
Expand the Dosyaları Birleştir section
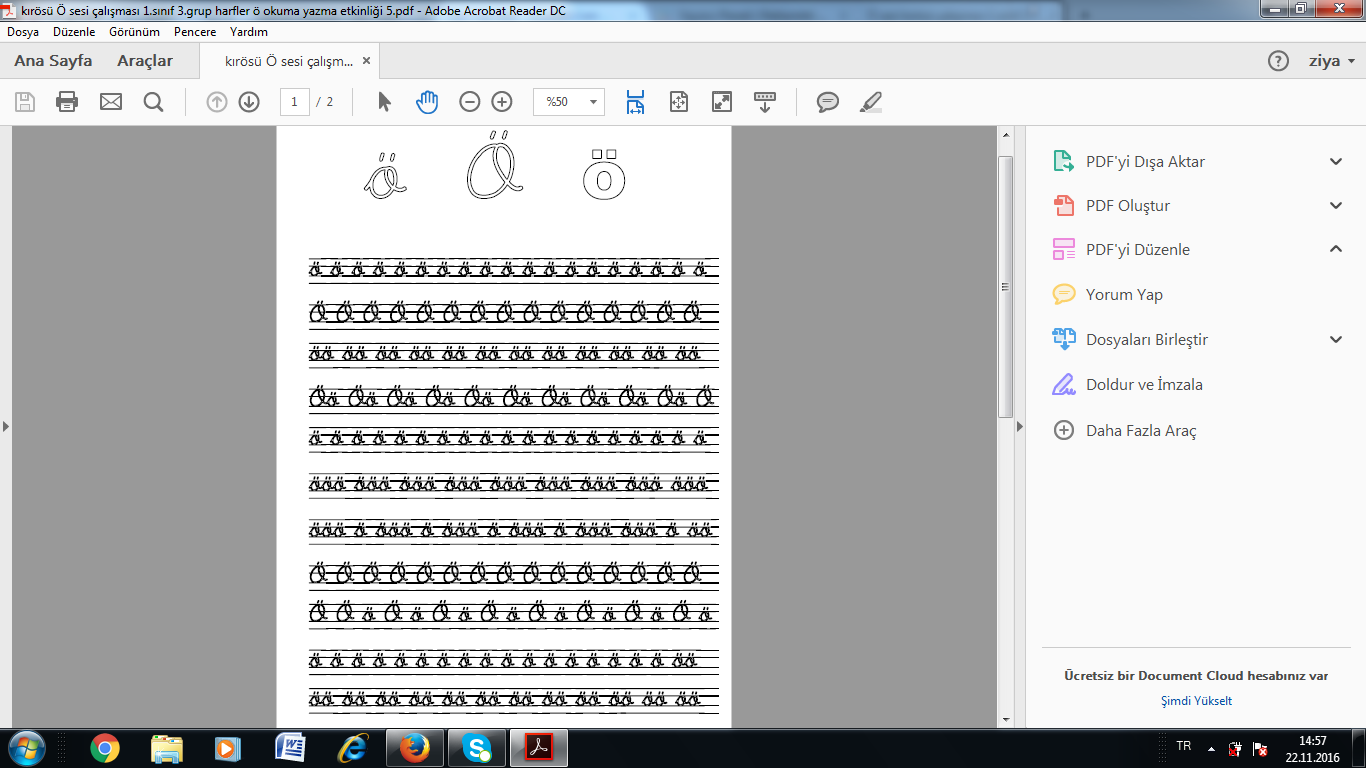coord(1336,340)
